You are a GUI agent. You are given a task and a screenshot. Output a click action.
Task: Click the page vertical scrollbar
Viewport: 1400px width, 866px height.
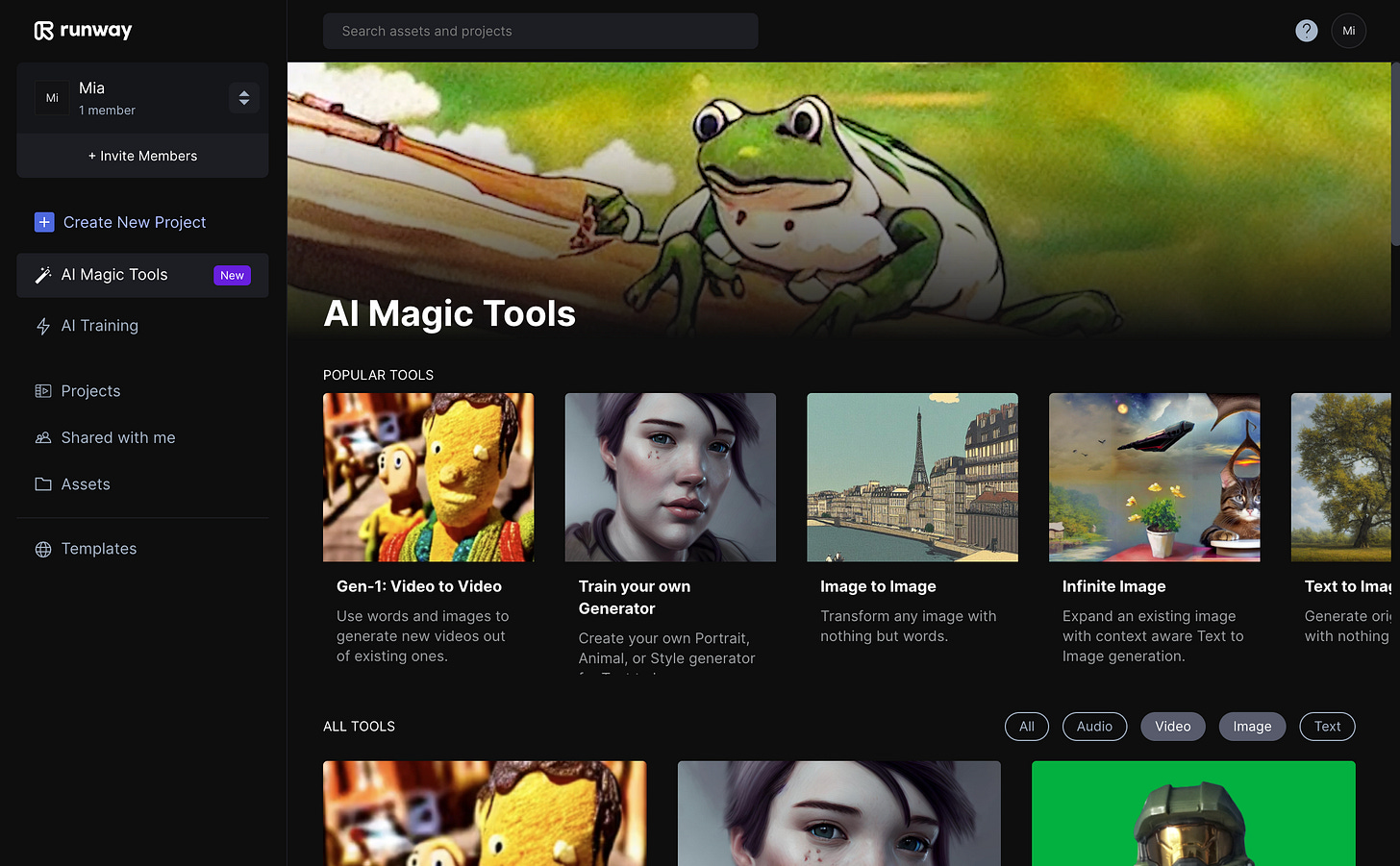pyautogui.click(x=1395, y=154)
